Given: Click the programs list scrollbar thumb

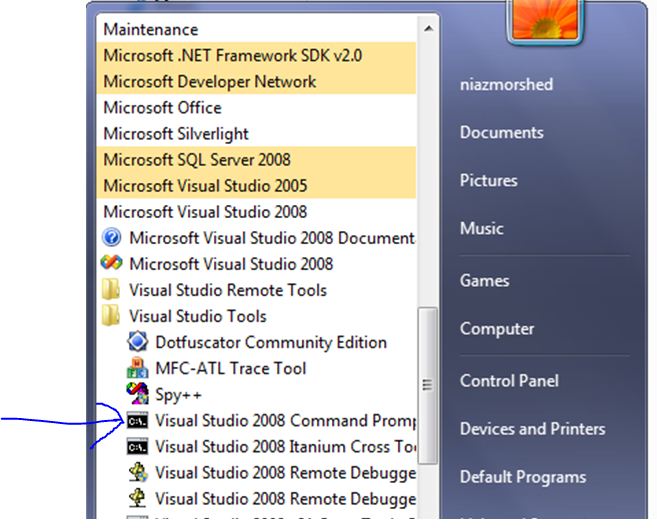Looking at the screenshot, I should click(427, 385).
